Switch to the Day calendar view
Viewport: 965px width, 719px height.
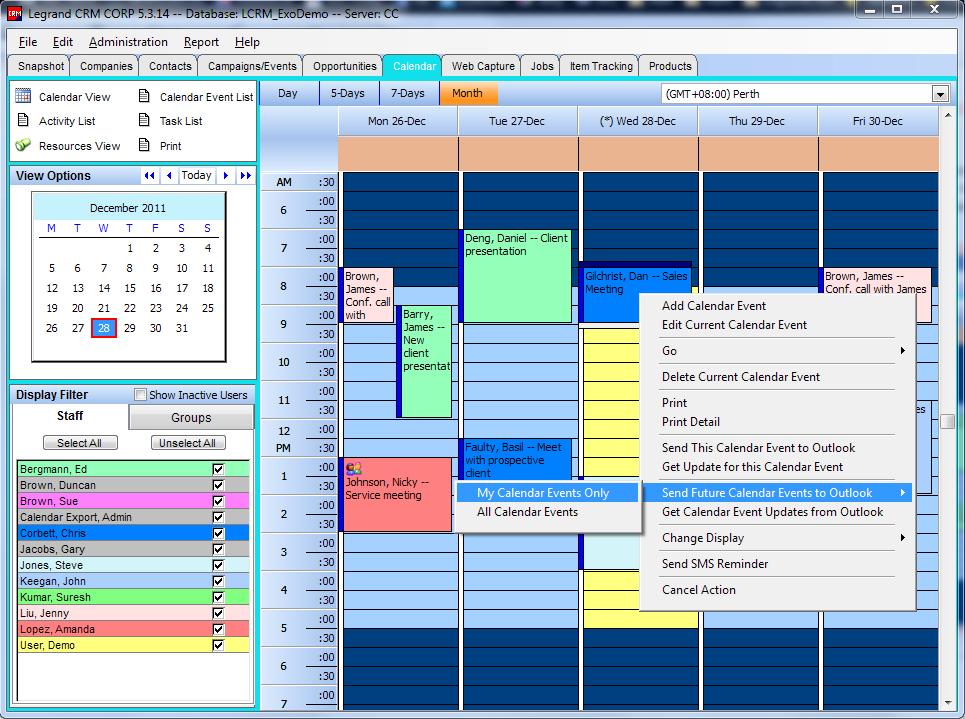(x=287, y=94)
